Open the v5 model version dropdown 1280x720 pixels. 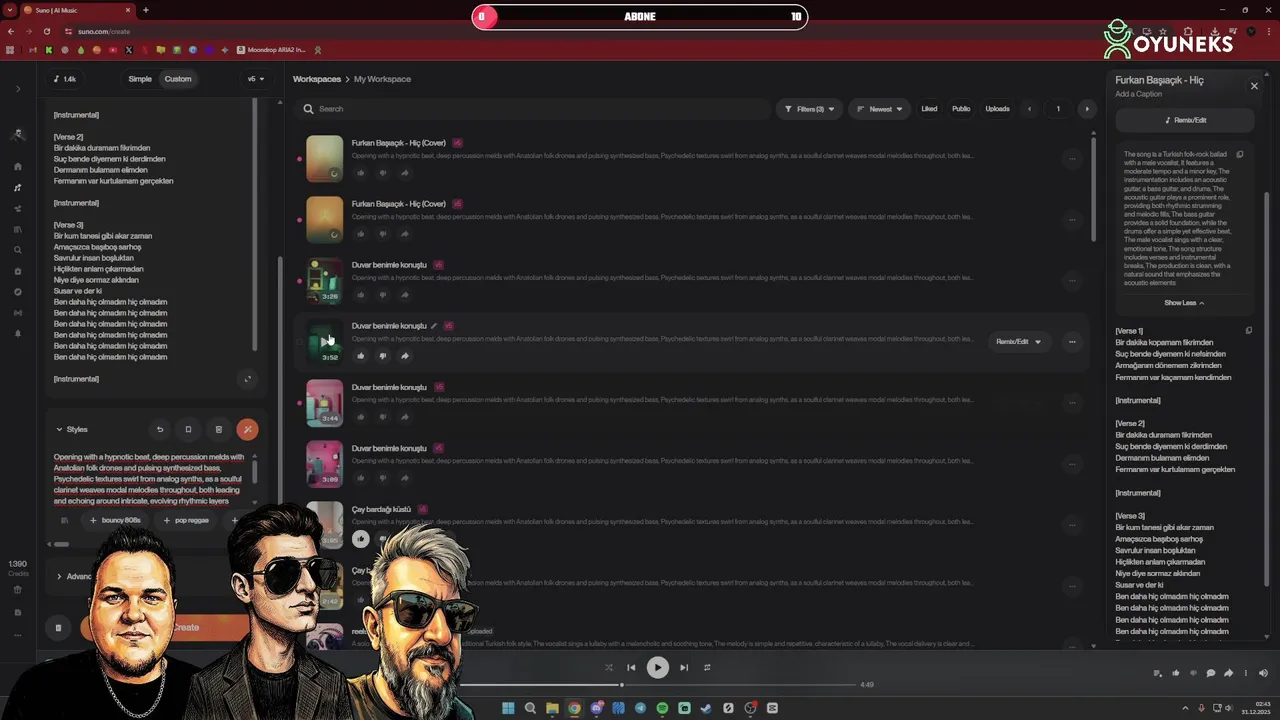[256, 79]
